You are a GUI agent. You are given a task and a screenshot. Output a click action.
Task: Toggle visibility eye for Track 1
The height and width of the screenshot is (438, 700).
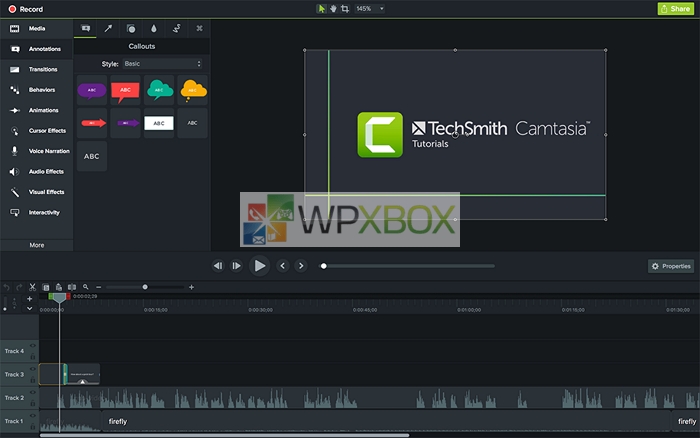click(x=33, y=415)
